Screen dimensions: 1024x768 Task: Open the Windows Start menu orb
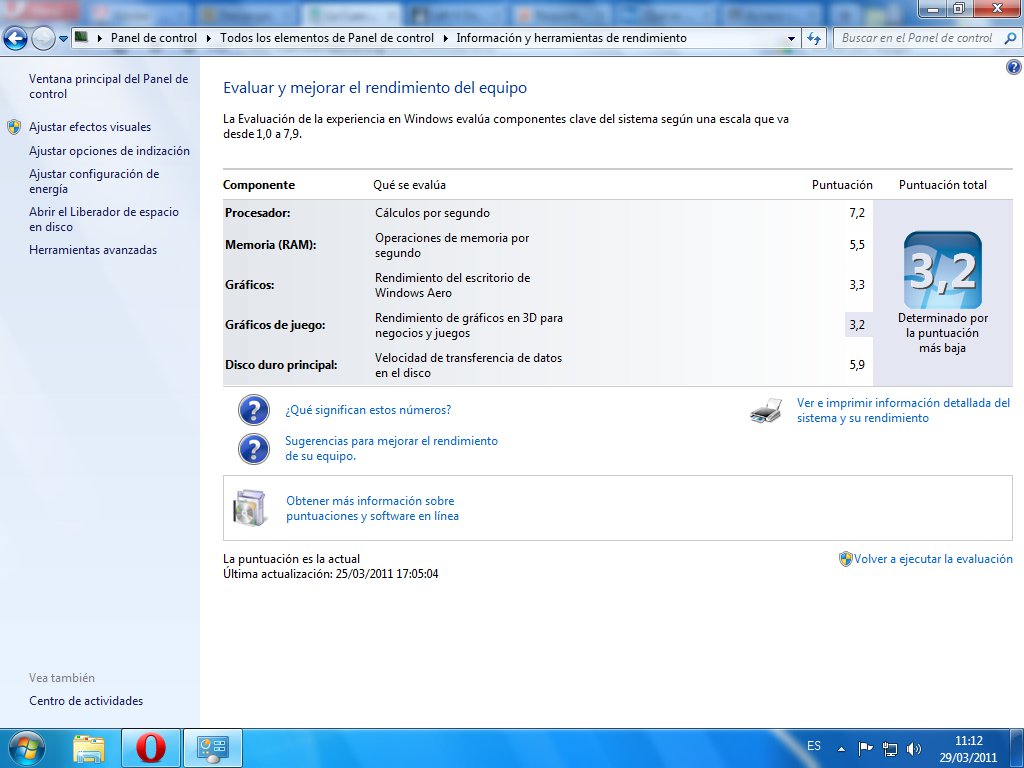pyautogui.click(x=26, y=748)
